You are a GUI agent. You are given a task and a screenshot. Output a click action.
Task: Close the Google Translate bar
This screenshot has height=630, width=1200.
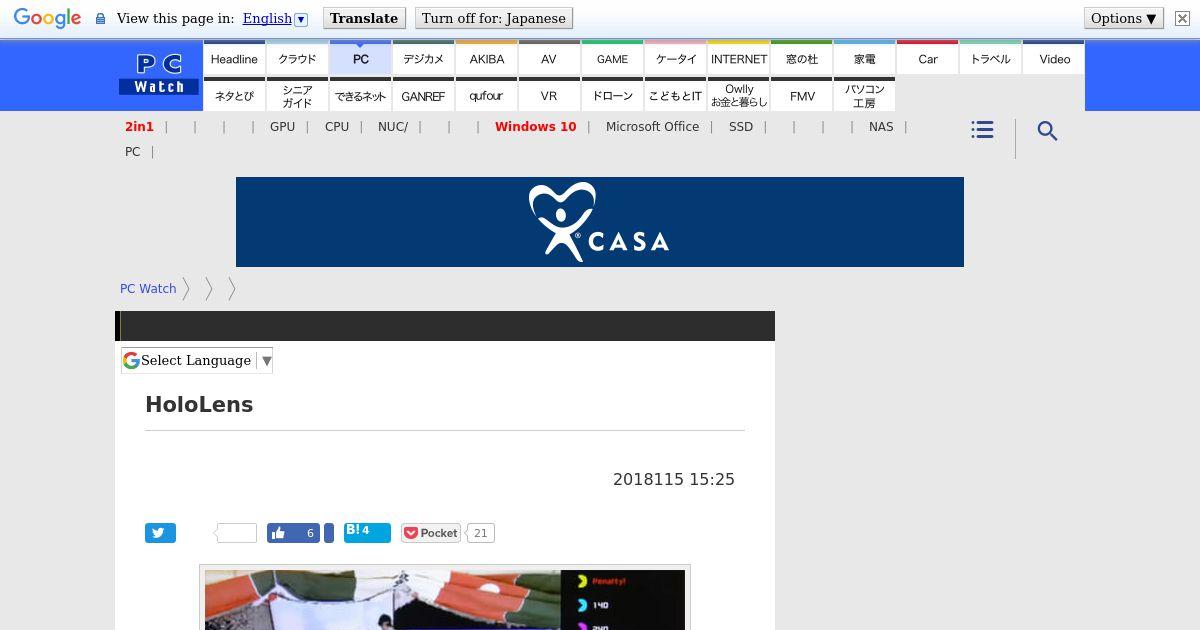1182,18
